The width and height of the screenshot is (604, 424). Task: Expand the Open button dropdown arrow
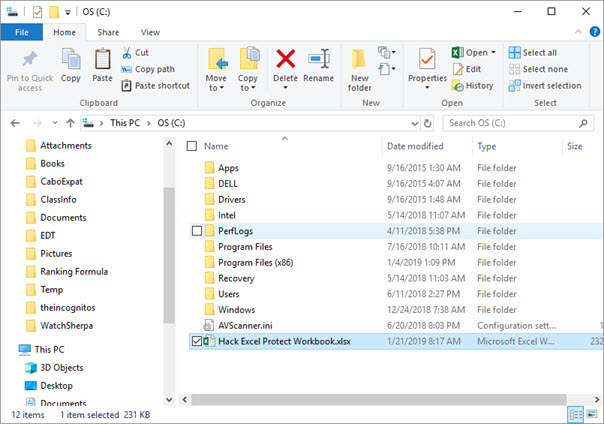pos(493,52)
